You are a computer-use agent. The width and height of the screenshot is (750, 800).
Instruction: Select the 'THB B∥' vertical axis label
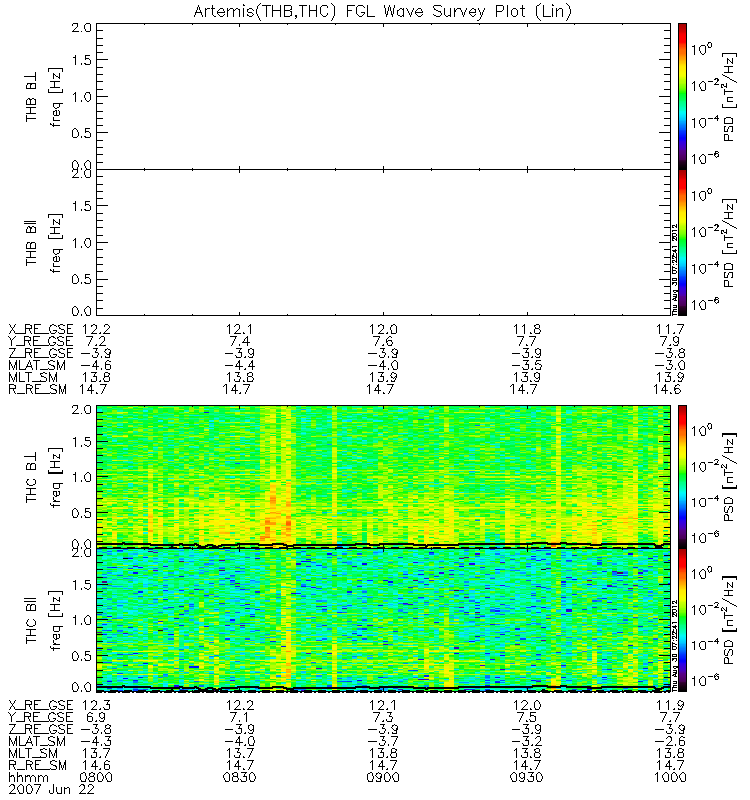31,243
